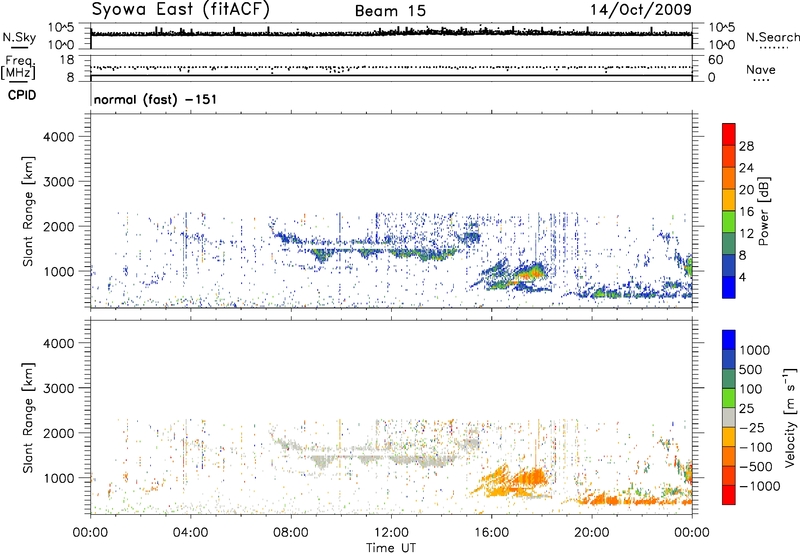
Task: Click the frequency axis '18' tick label
Action: pos(67,60)
